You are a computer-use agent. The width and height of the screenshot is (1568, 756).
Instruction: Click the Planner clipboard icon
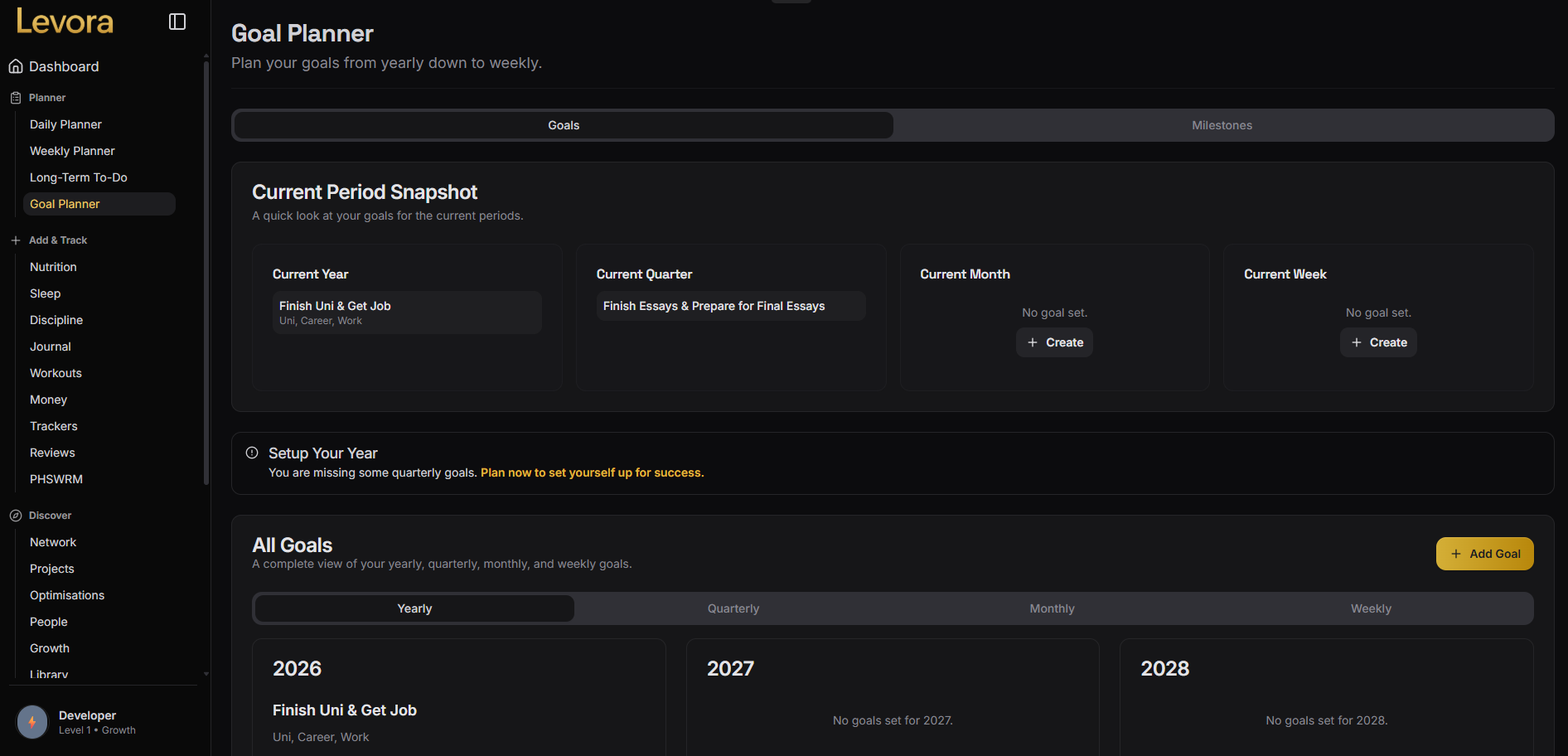(x=14, y=97)
